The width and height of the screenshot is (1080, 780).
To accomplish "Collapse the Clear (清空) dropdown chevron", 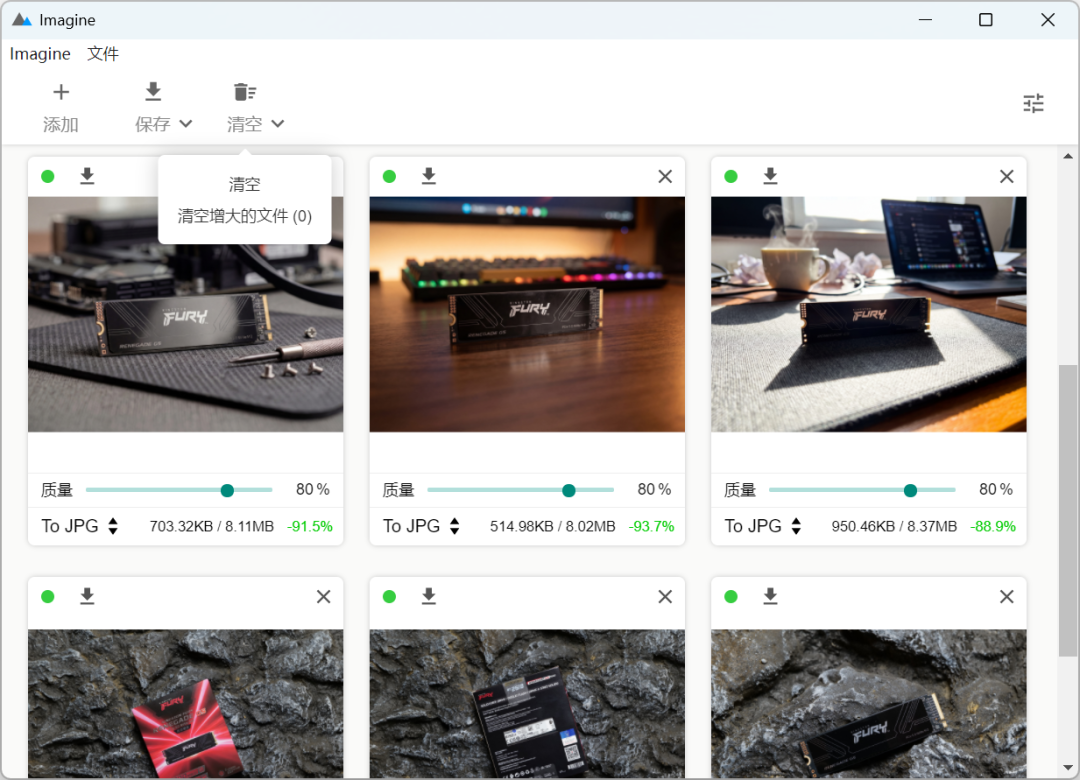I will [x=278, y=124].
